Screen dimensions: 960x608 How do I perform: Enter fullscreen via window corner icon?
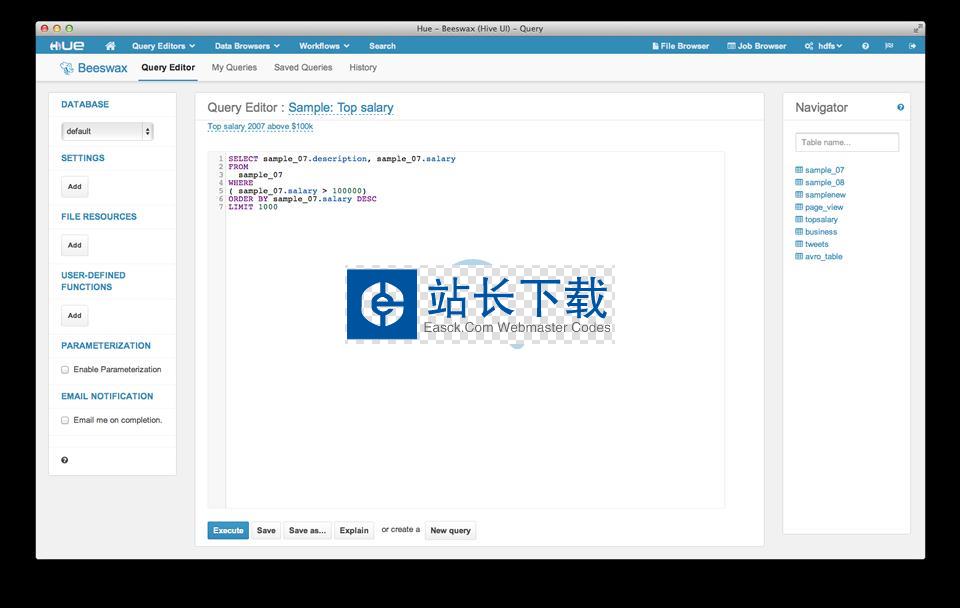pyautogui.click(x=917, y=28)
